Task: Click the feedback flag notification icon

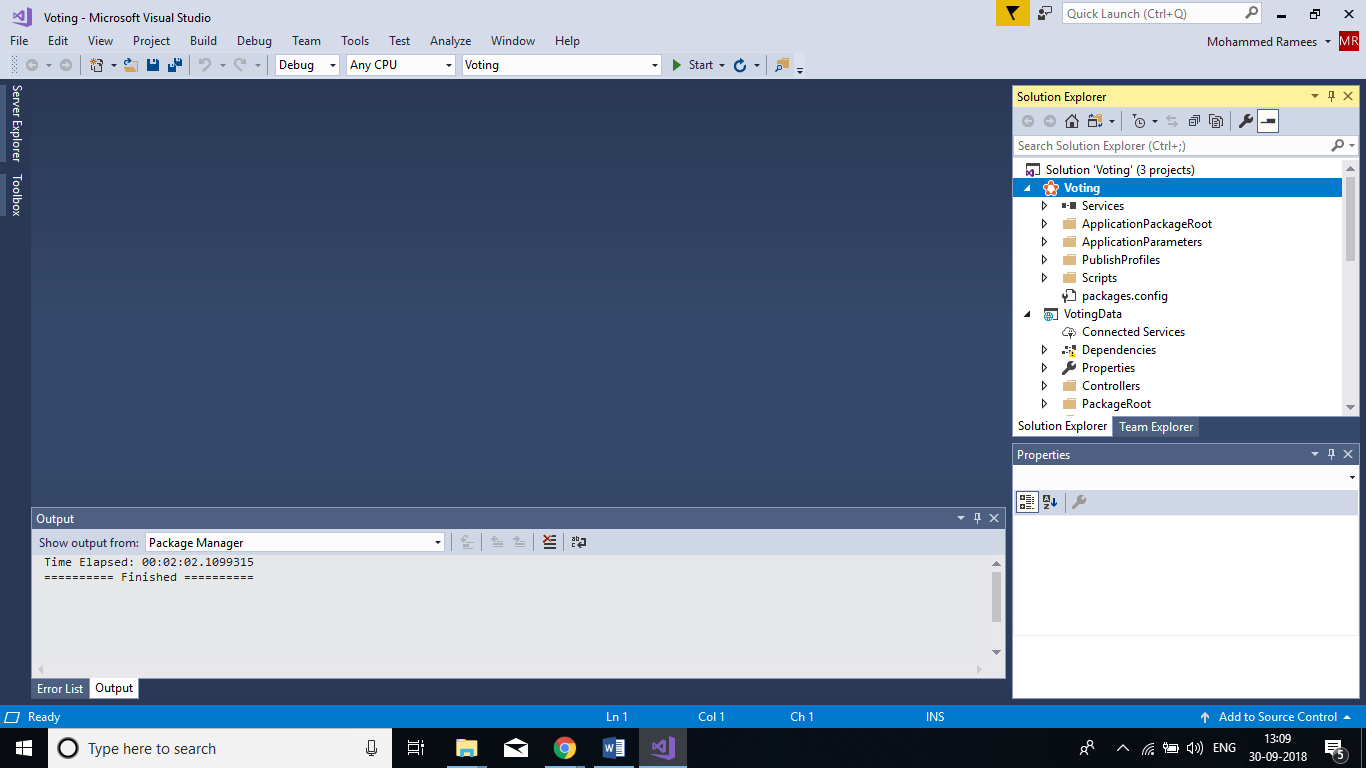Action: (1012, 13)
